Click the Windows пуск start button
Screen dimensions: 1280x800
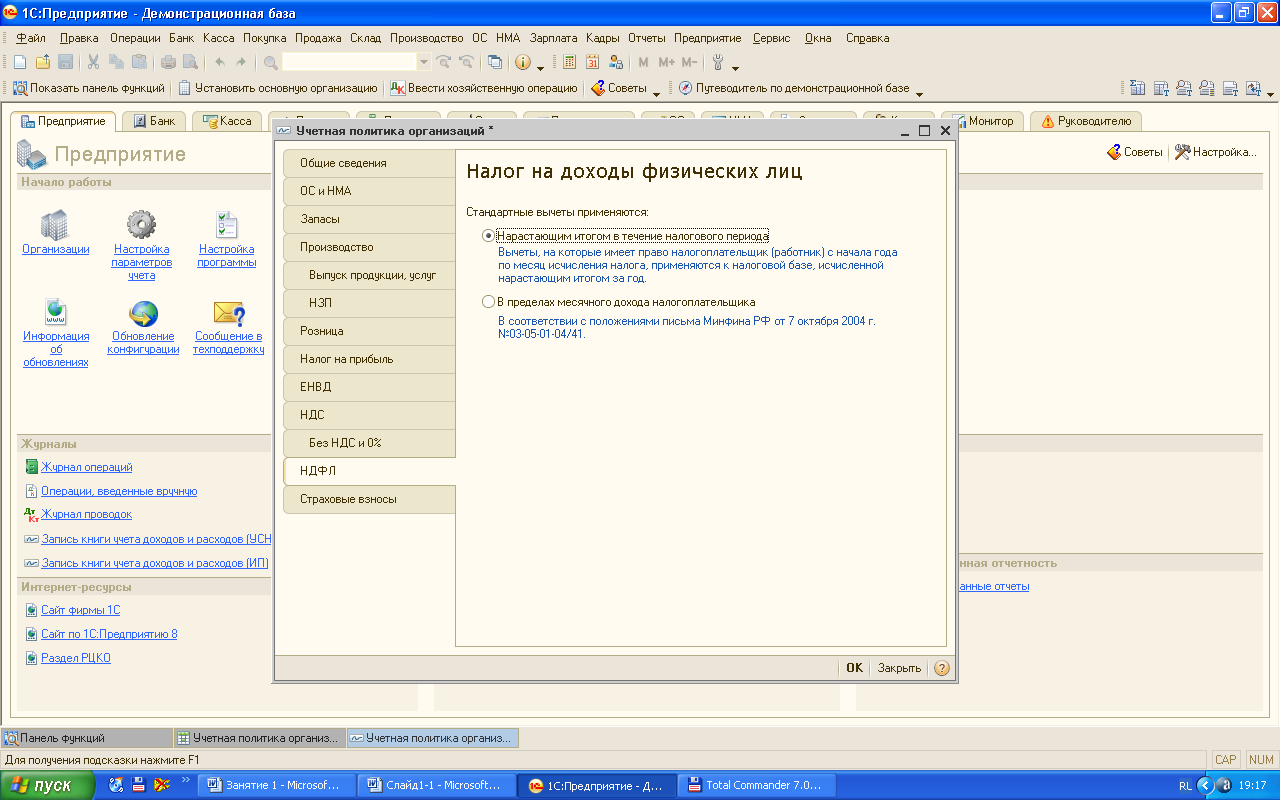coord(47,785)
